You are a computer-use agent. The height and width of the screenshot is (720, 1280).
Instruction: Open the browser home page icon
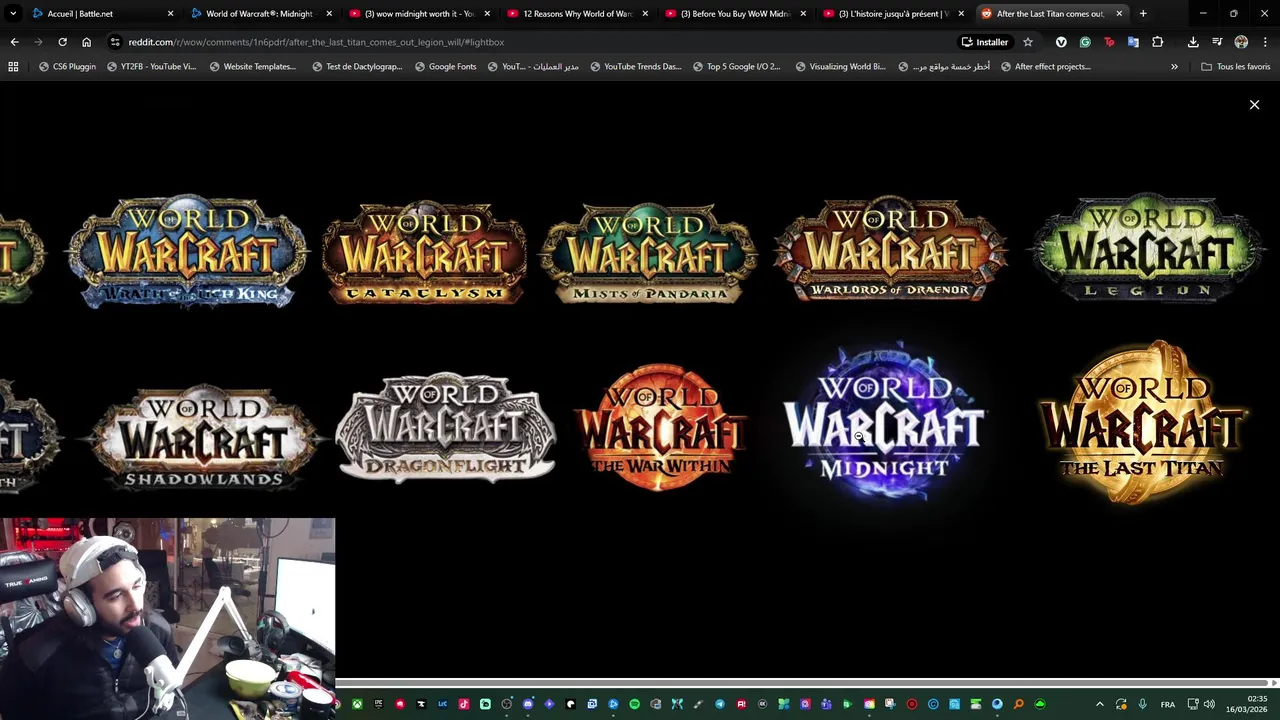[x=86, y=42]
